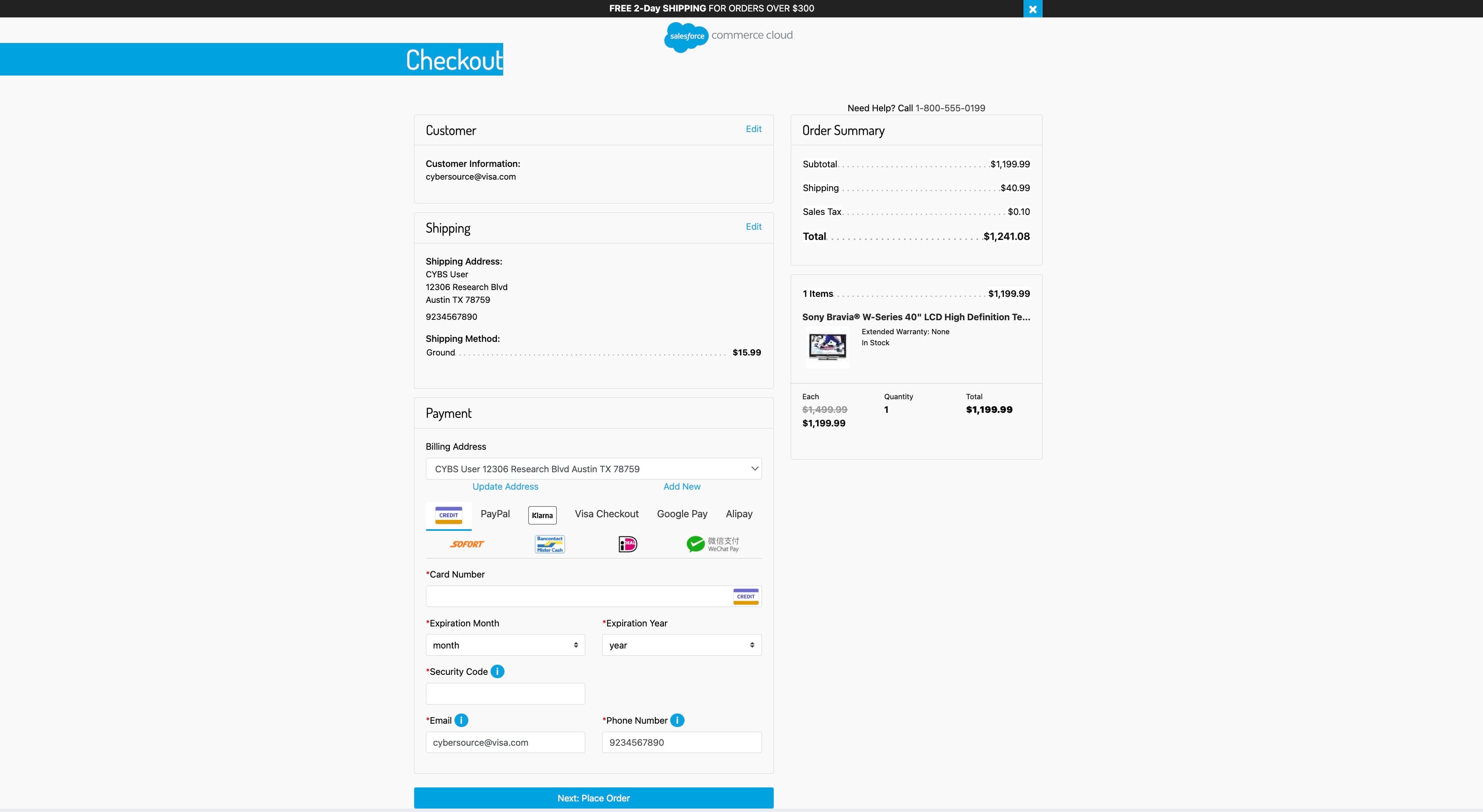Click the Email input field
1483x812 pixels.
point(505,742)
